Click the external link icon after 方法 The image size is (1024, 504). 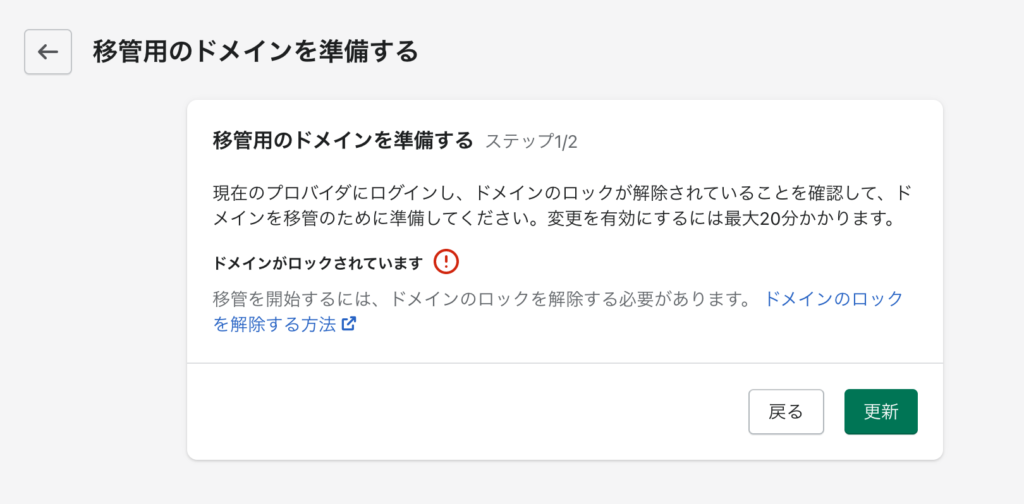pyautogui.click(x=349, y=324)
